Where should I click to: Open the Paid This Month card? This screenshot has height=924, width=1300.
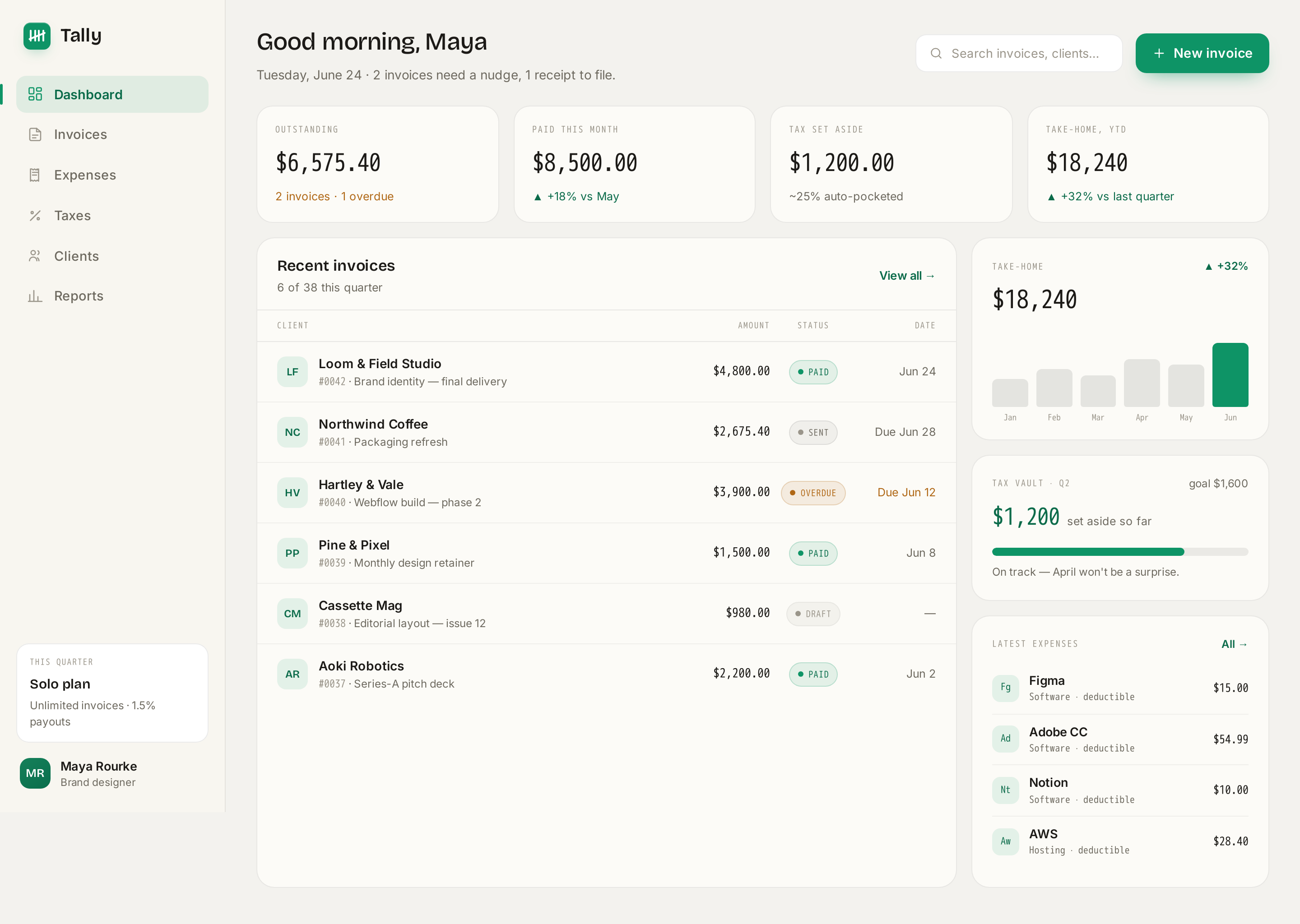(x=635, y=164)
